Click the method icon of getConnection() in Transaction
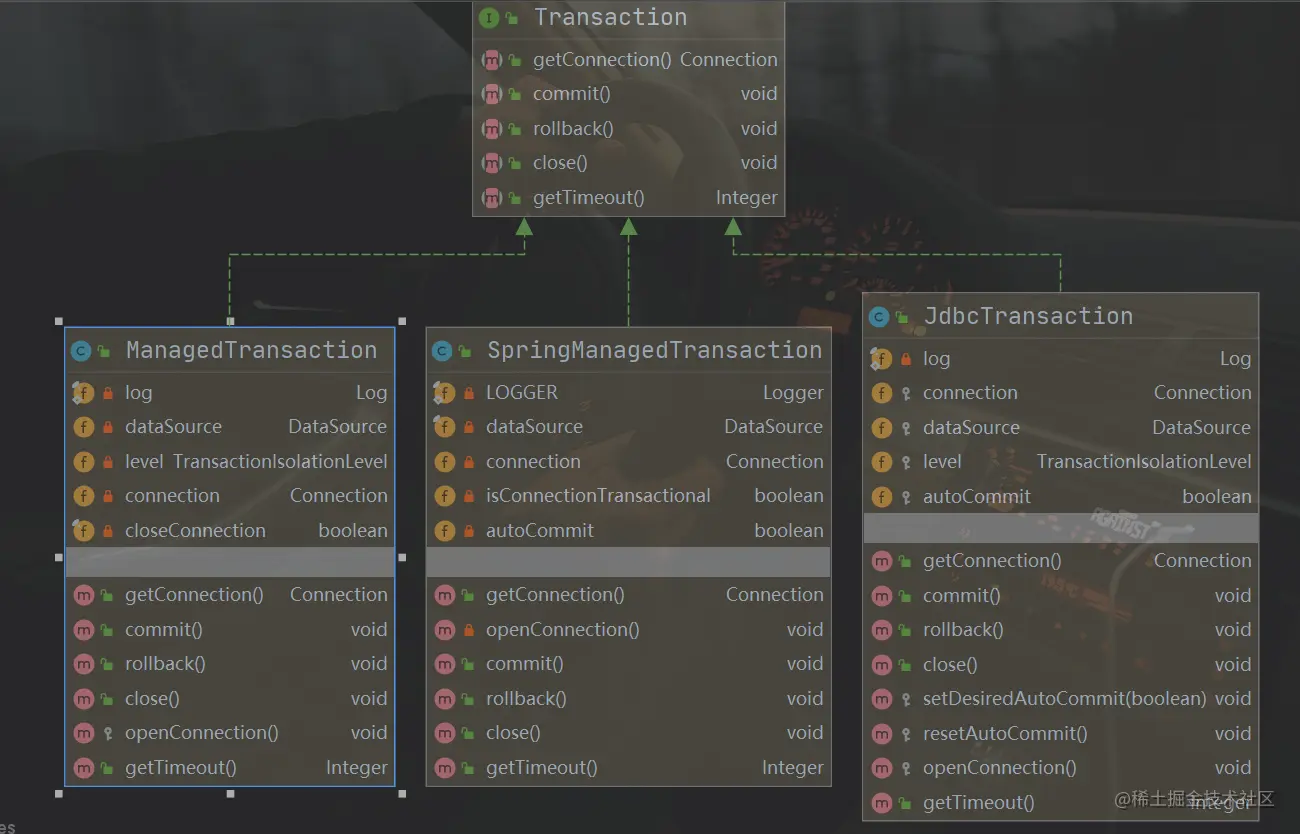The width and height of the screenshot is (1300, 834). 491,60
